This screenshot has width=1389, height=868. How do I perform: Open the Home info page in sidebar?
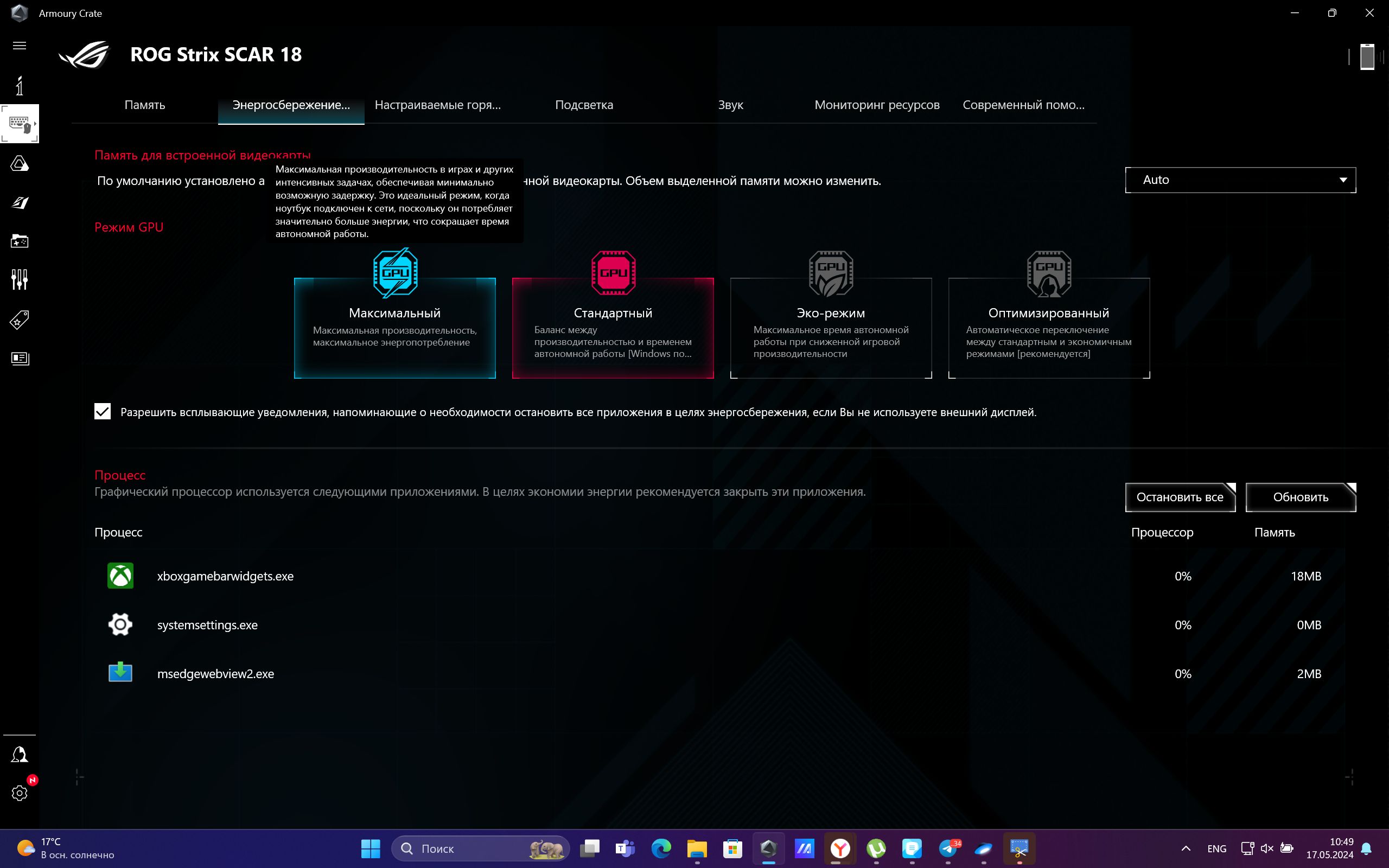(x=20, y=86)
